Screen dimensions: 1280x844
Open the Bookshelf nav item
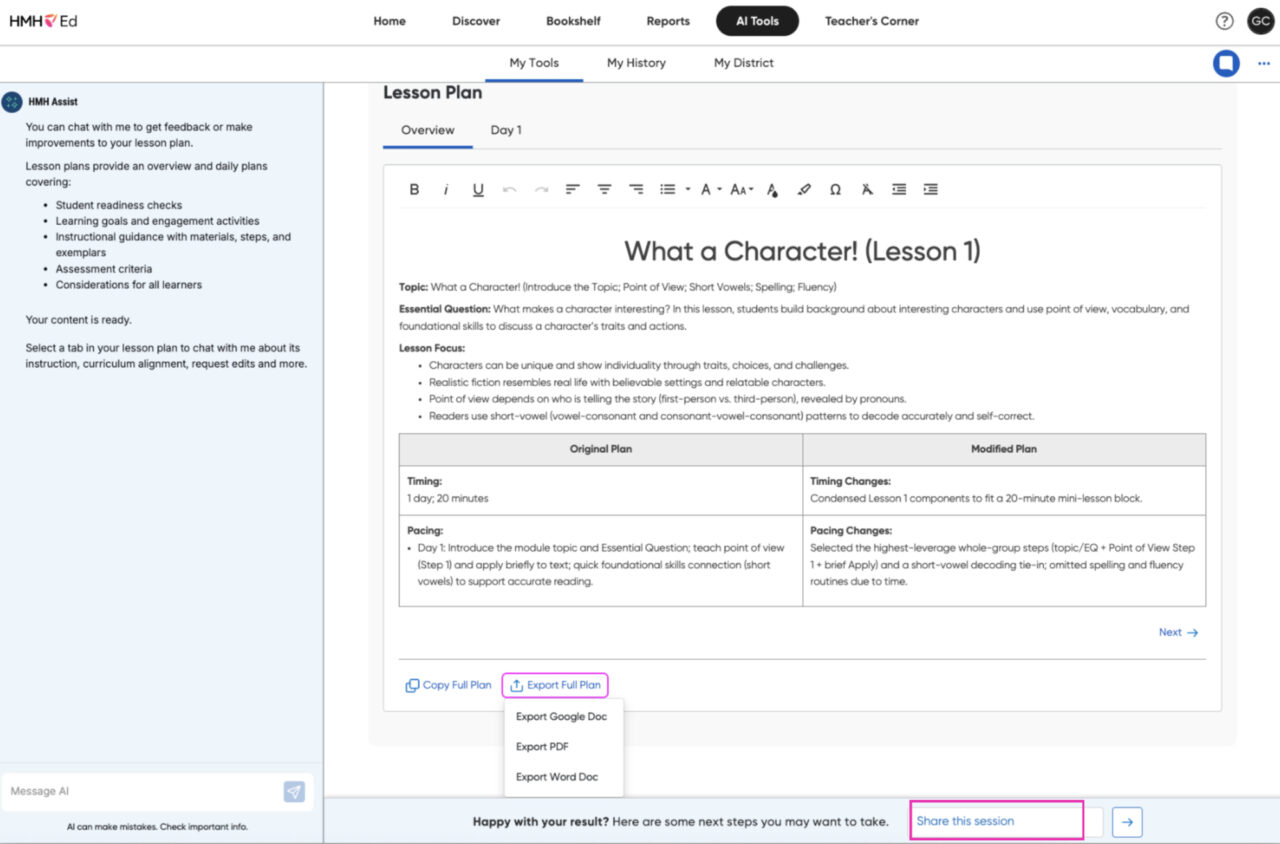pos(574,21)
